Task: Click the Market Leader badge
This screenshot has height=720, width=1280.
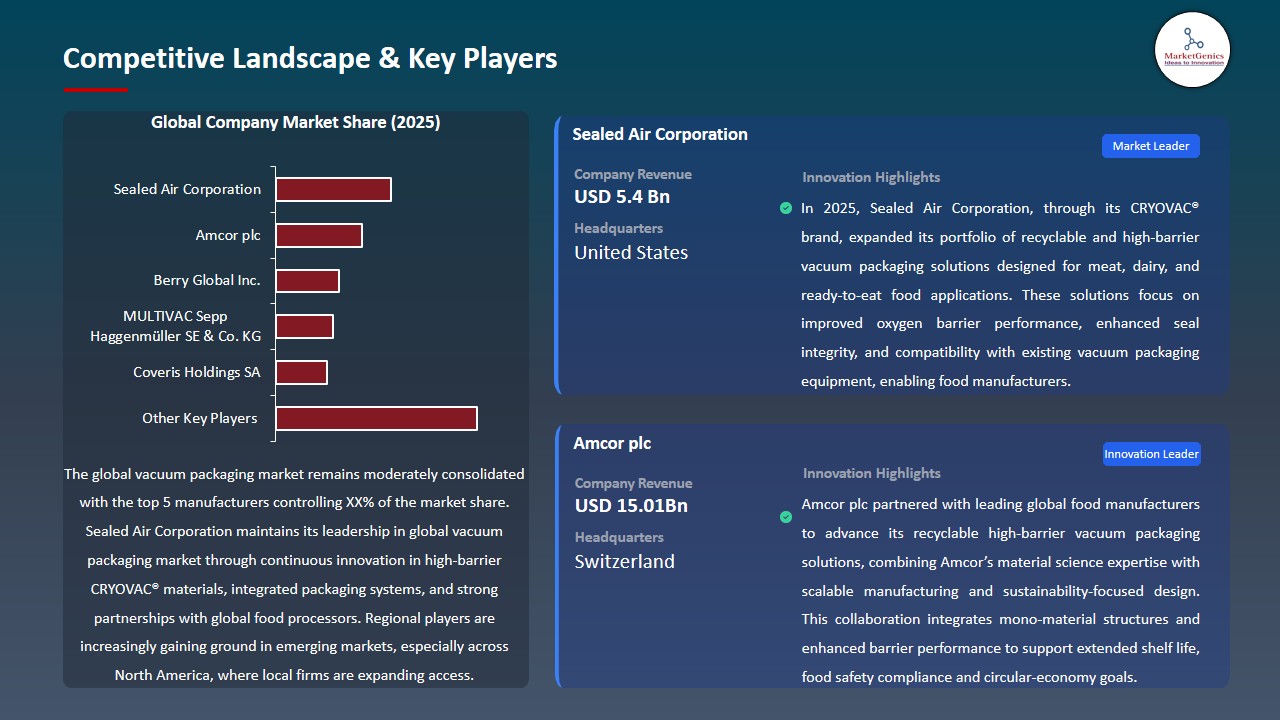Action: point(1150,146)
